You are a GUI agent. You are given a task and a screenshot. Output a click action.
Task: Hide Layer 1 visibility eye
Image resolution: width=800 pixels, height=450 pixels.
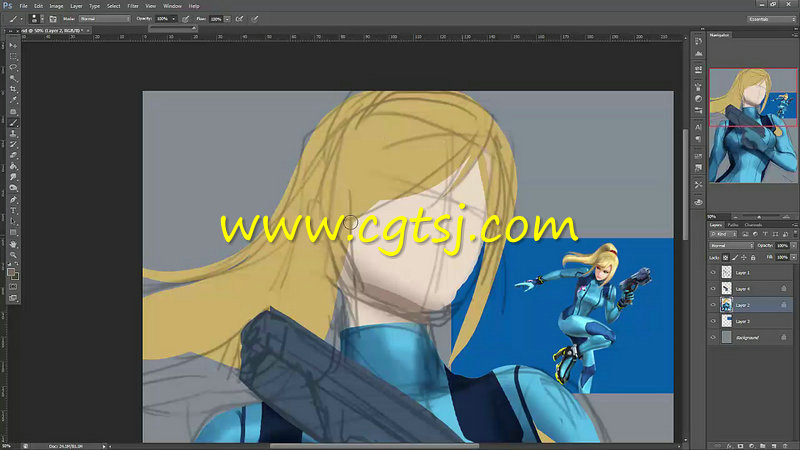[x=713, y=272]
